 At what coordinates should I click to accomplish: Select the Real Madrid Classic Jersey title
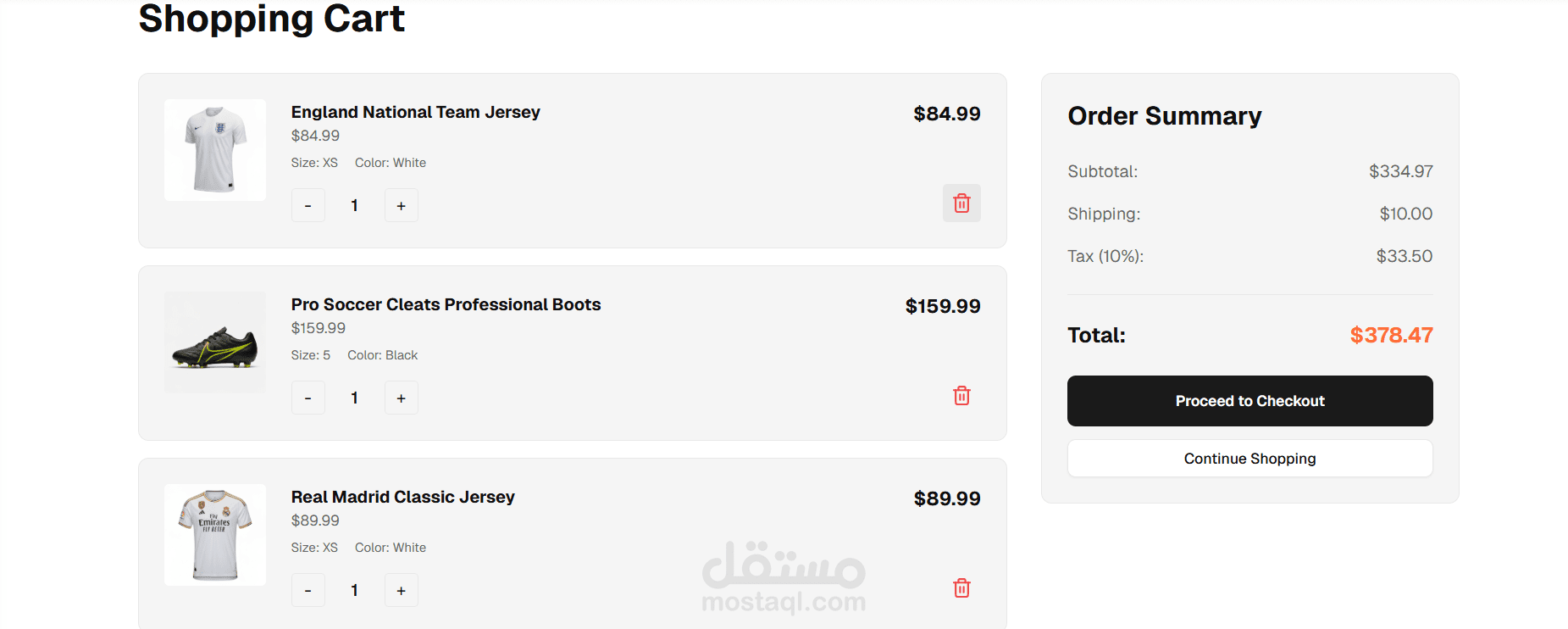(402, 497)
